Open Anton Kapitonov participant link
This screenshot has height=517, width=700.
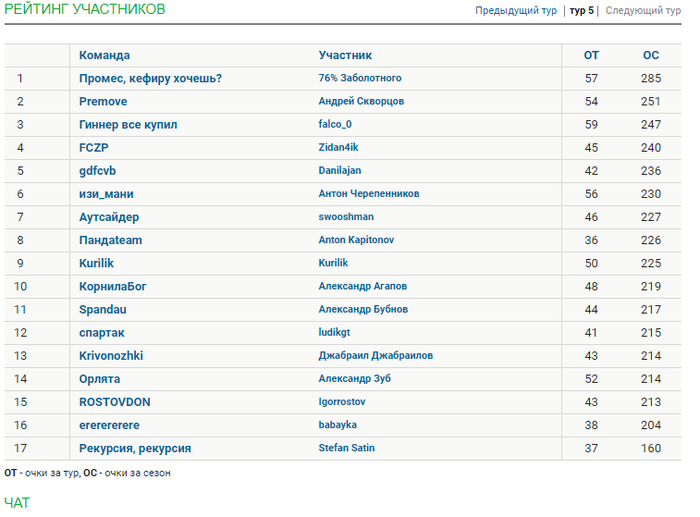[356, 240]
